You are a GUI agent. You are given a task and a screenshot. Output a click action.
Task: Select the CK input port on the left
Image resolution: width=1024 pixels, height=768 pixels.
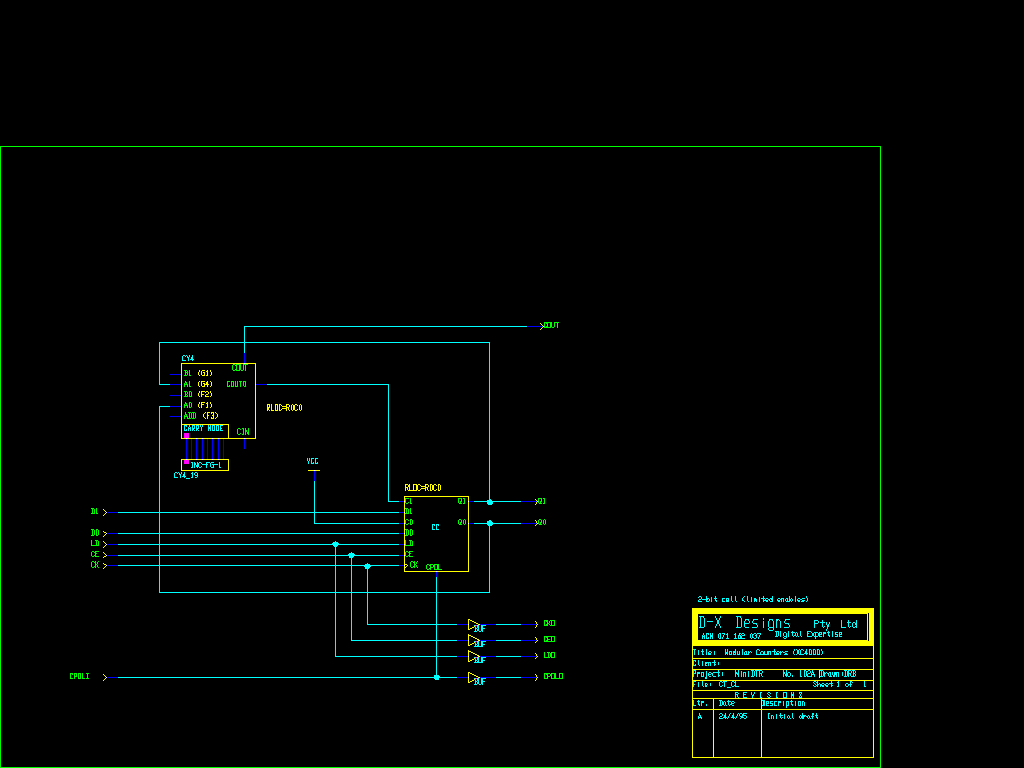coord(95,566)
